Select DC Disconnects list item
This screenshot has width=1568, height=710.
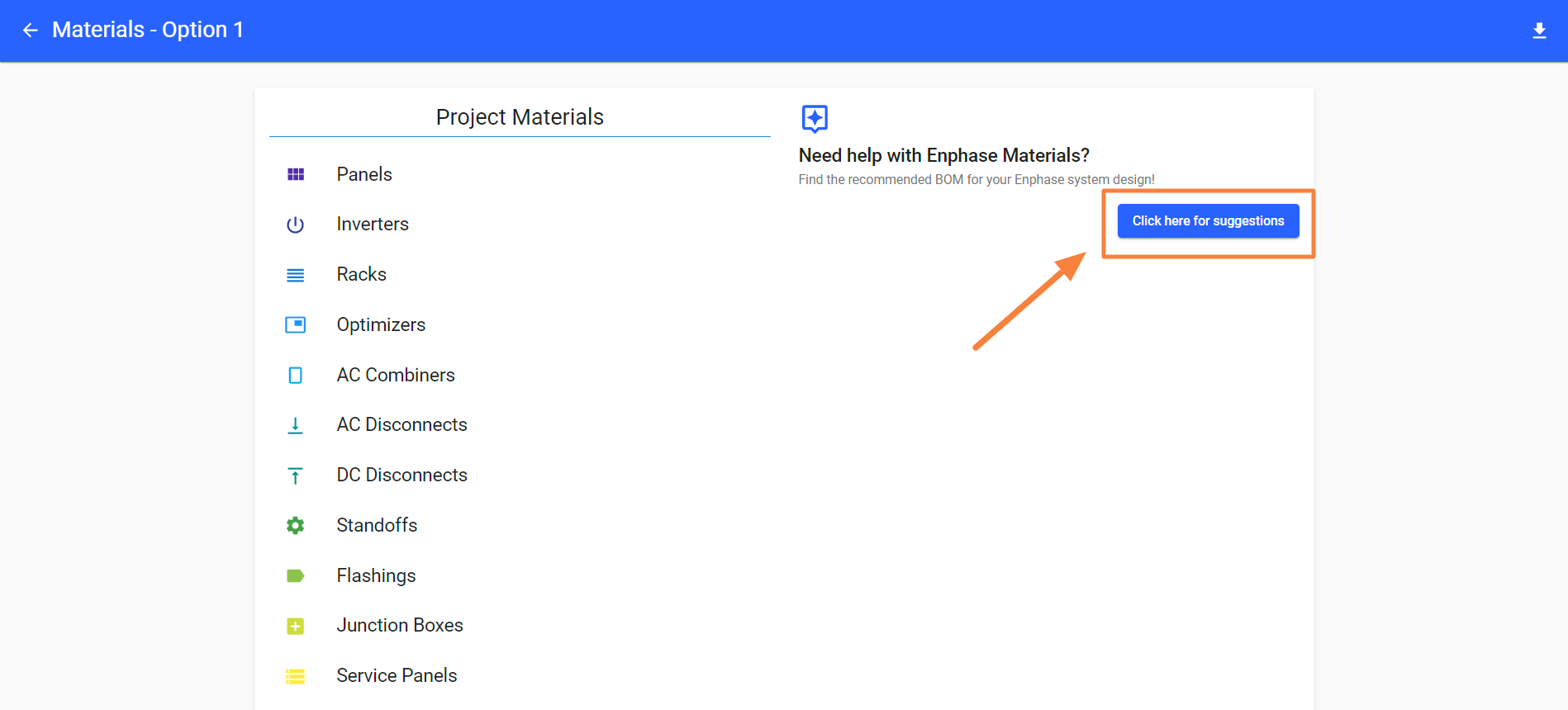(x=402, y=476)
